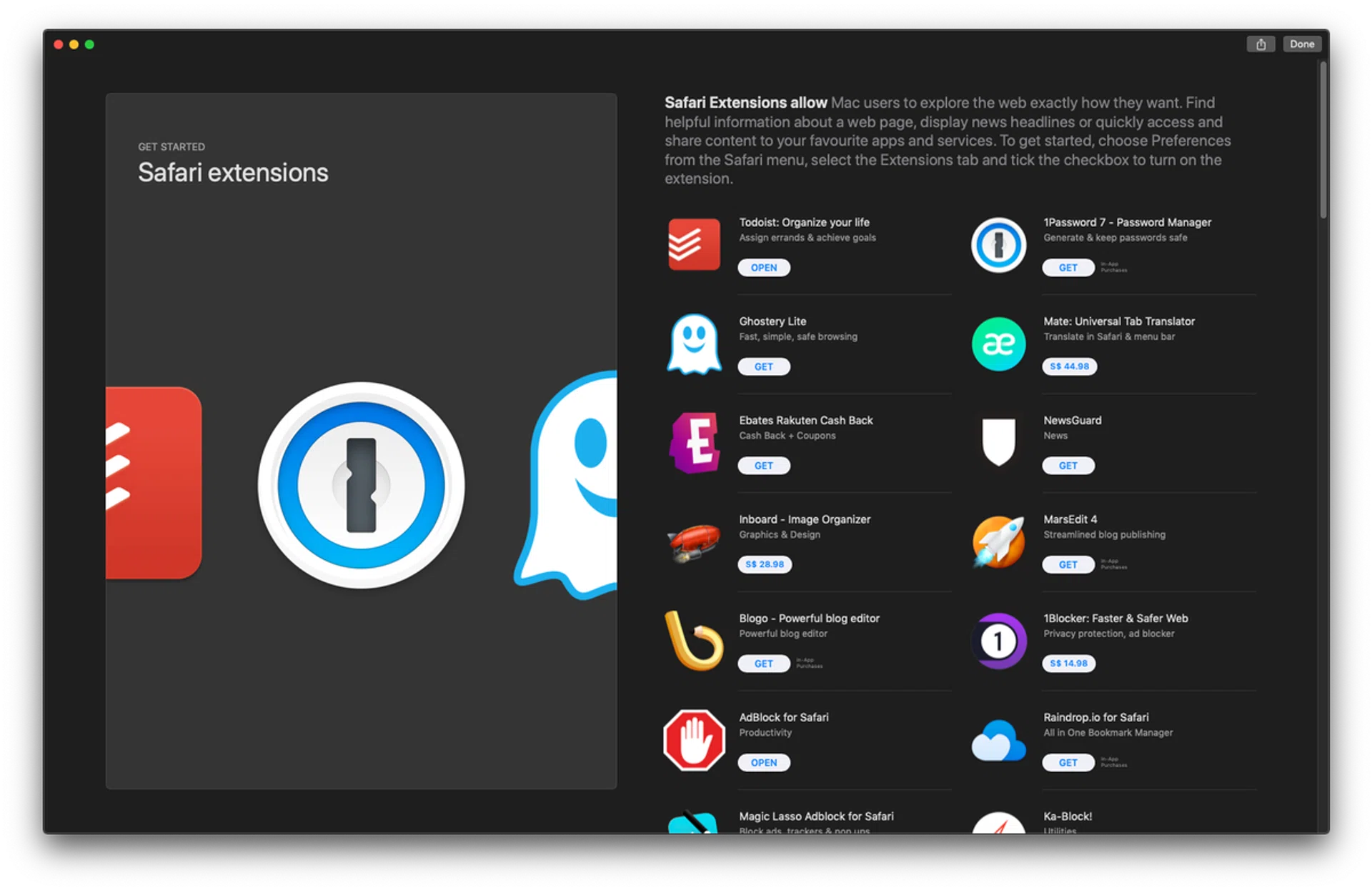1372x890 pixels.
Task: Click the 1Blocker app icon
Action: 998,641
